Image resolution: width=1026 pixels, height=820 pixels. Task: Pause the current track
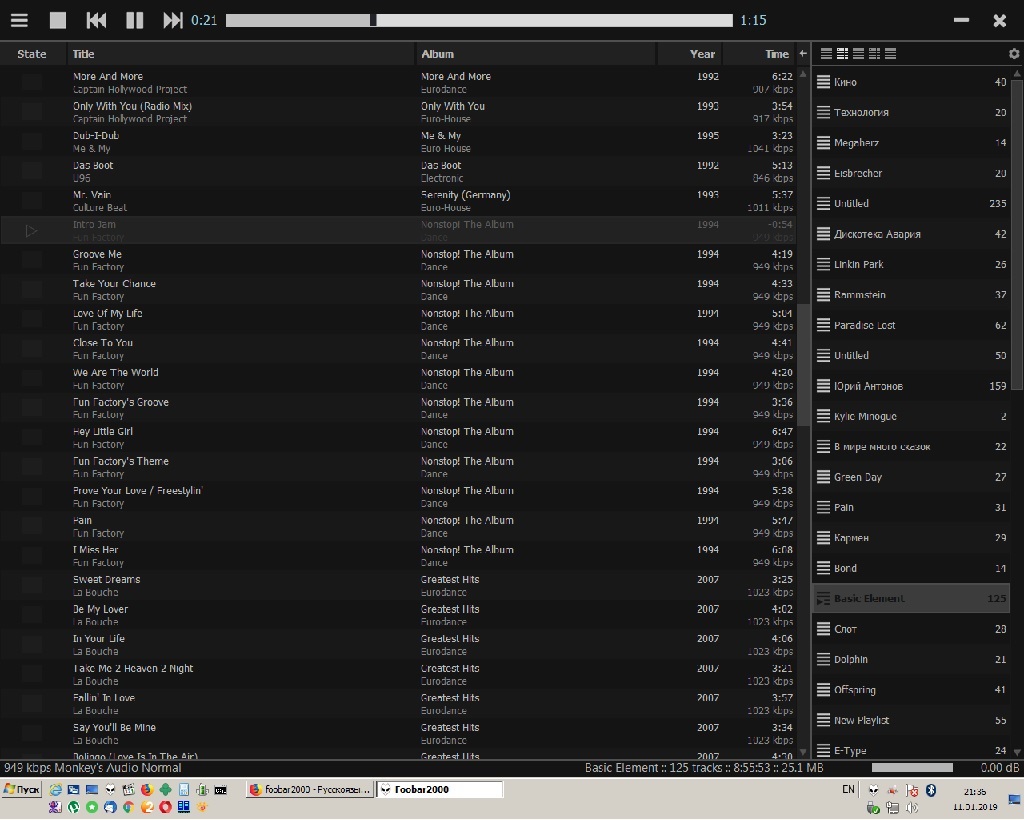pyautogui.click(x=134, y=20)
